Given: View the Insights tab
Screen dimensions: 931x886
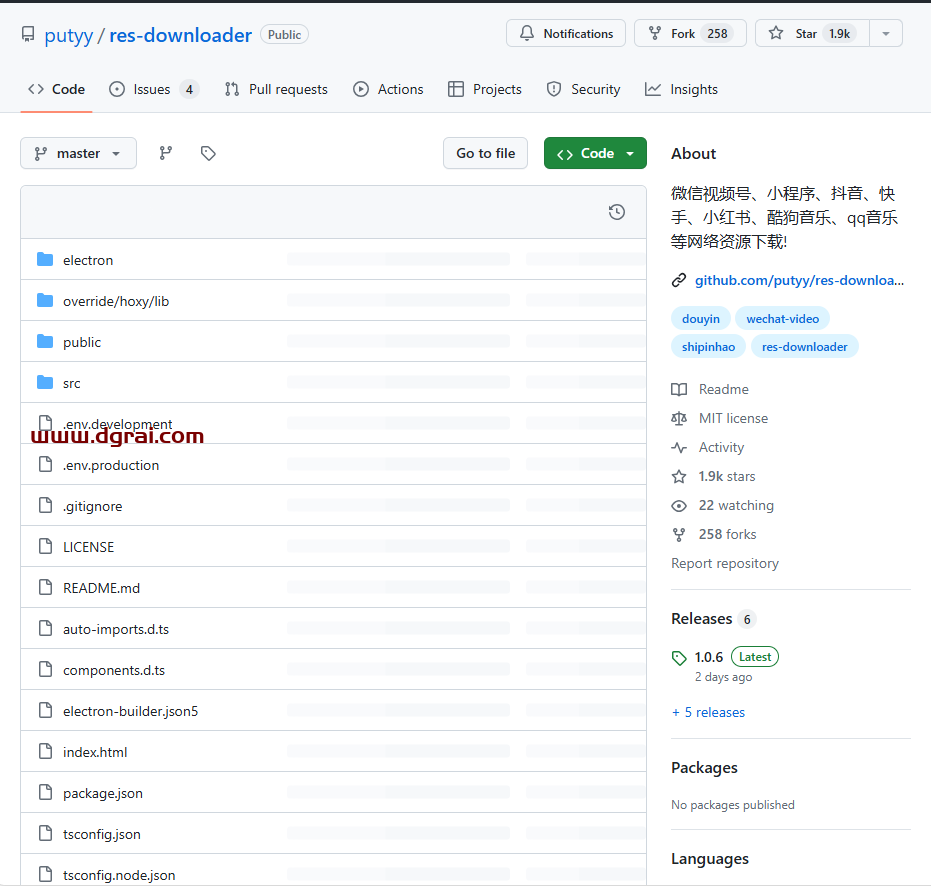Looking at the screenshot, I should (x=682, y=89).
